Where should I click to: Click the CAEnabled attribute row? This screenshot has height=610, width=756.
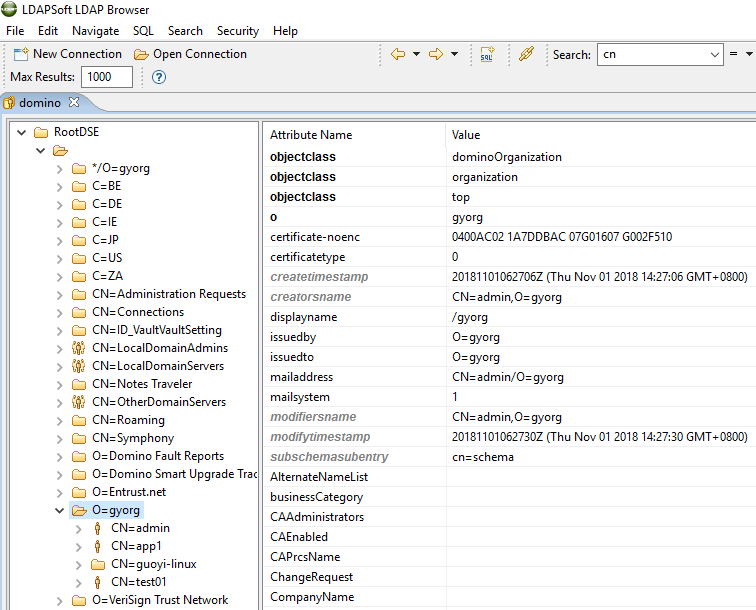coord(510,537)
